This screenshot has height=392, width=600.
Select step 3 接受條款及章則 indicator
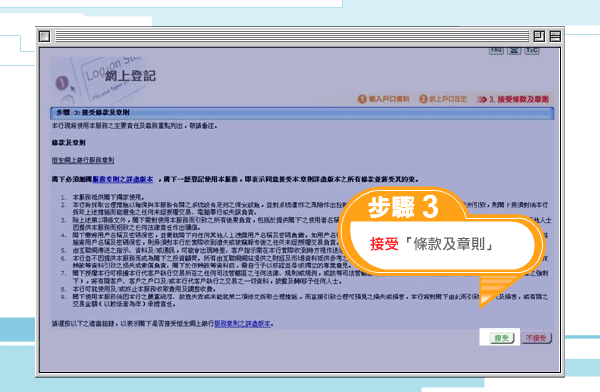513,100
